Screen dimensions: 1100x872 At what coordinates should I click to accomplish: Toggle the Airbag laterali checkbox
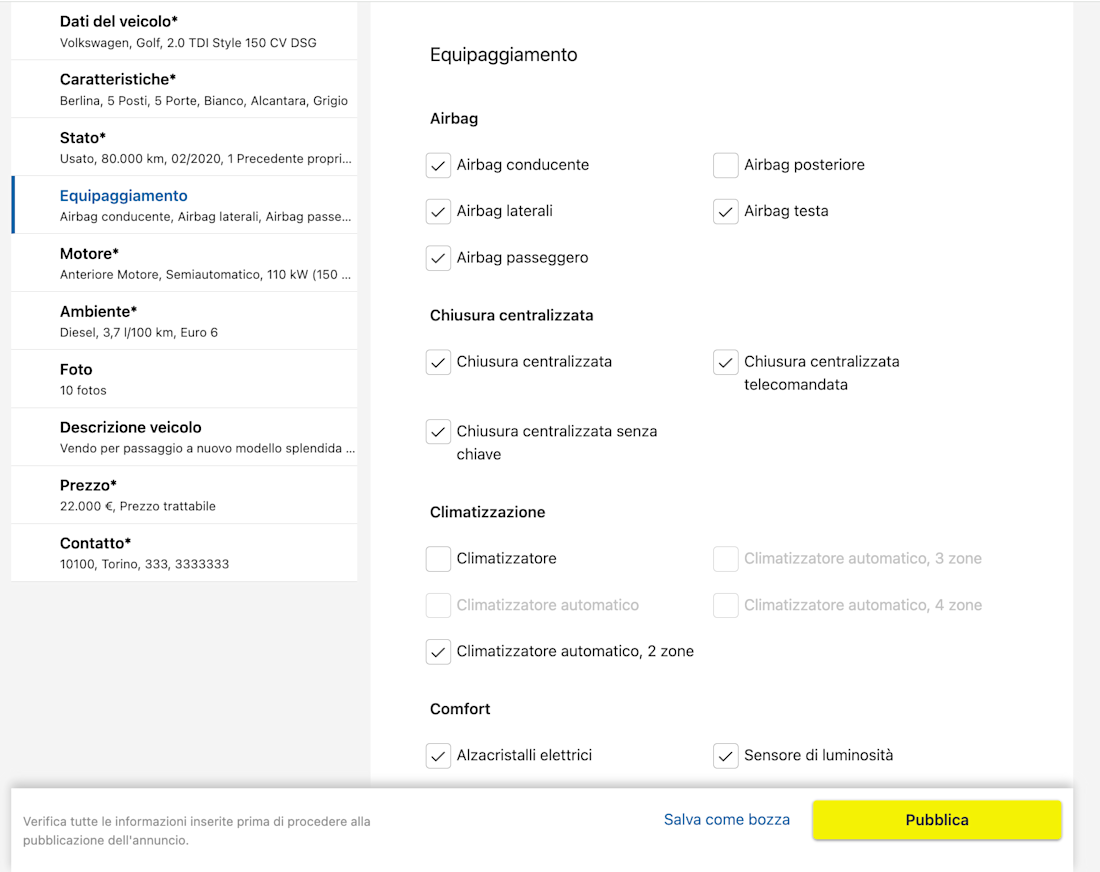[x=438, y=211]
